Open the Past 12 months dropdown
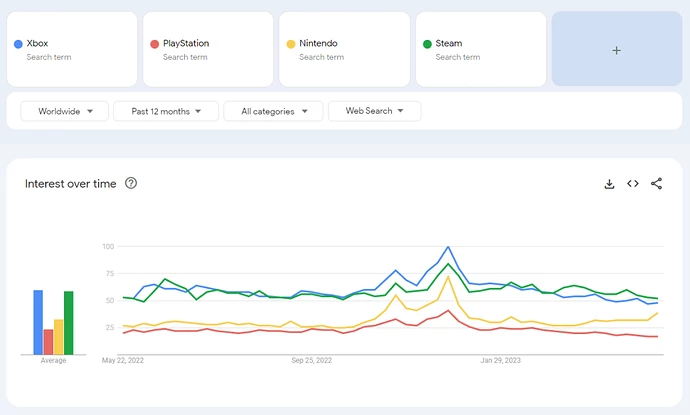This screenshot has width=690, height=415. coord(166,111)
